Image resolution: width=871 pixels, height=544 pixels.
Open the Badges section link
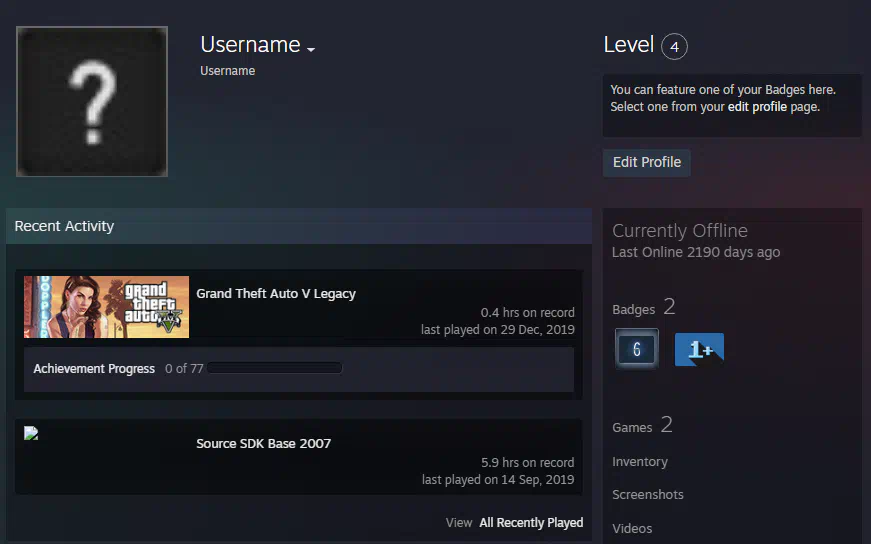click(x=632, y=310)
